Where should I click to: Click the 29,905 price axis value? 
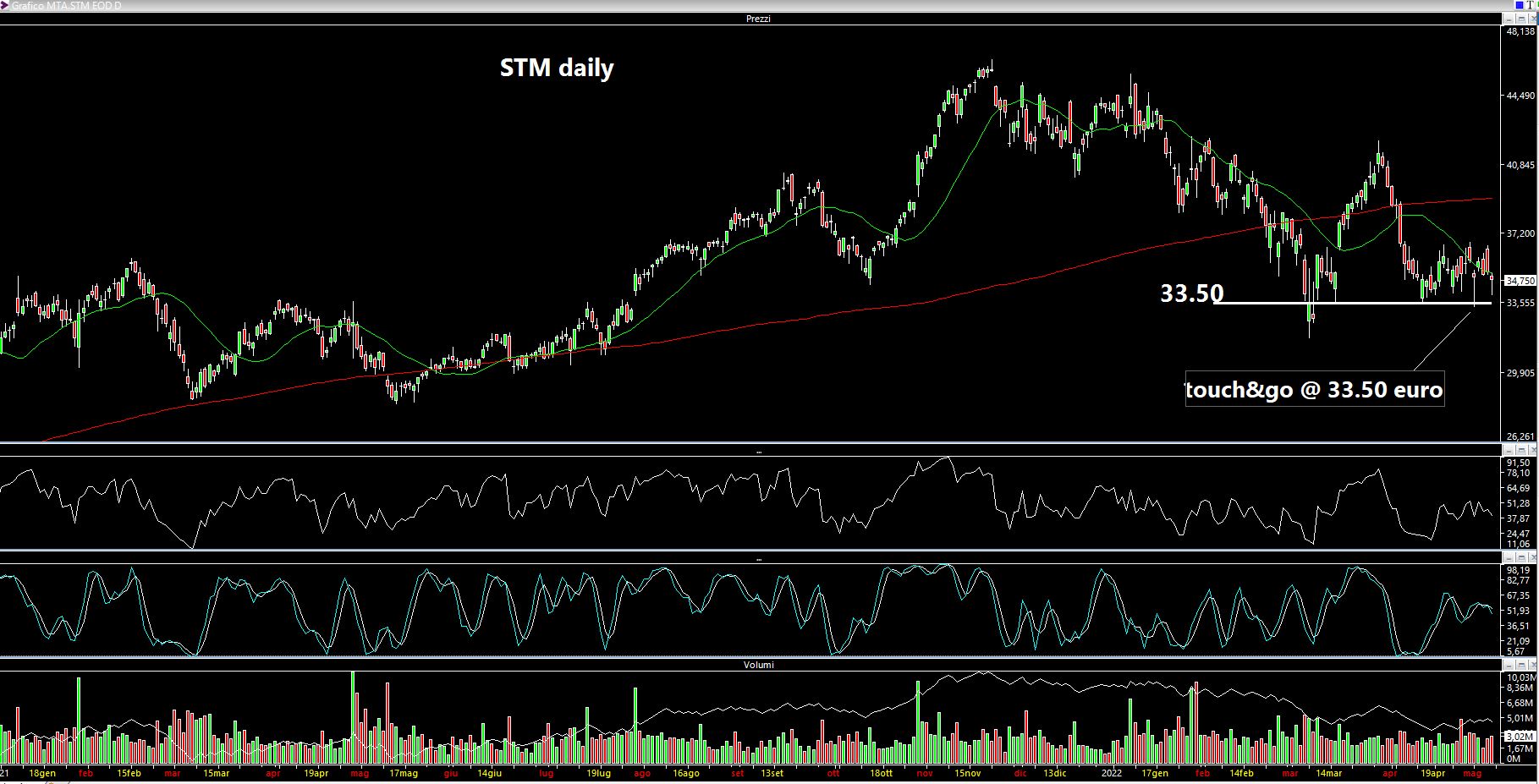(1520, 372)
